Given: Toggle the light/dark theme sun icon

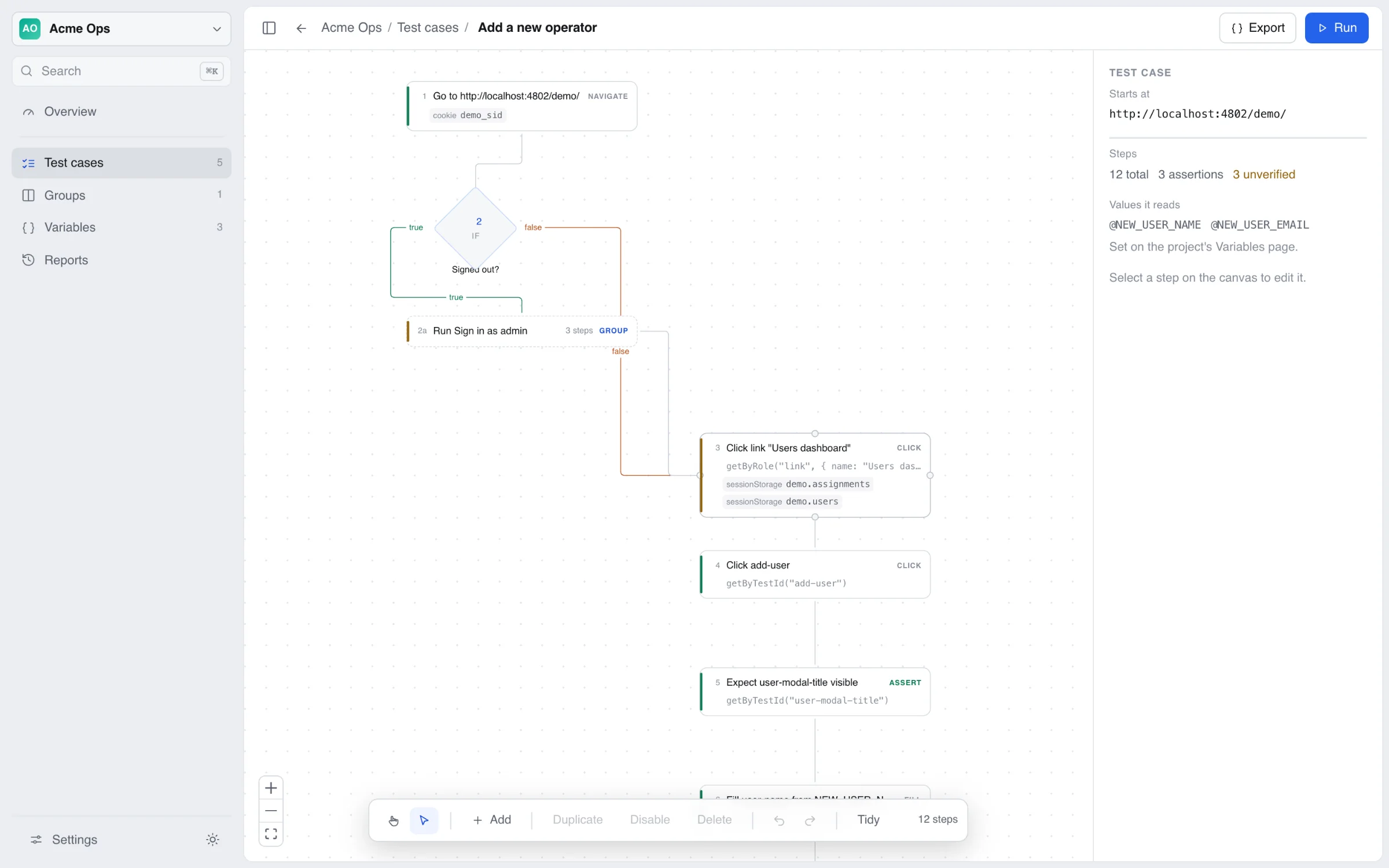Looking at the screenshot, I should click(x=212, y=839).
